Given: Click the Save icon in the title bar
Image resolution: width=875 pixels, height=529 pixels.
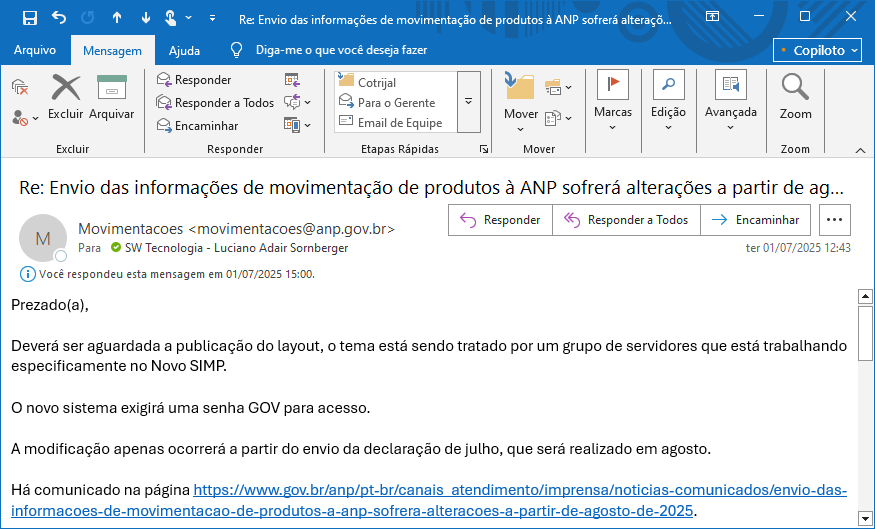Looking at the screenshot, I should 29,18.
